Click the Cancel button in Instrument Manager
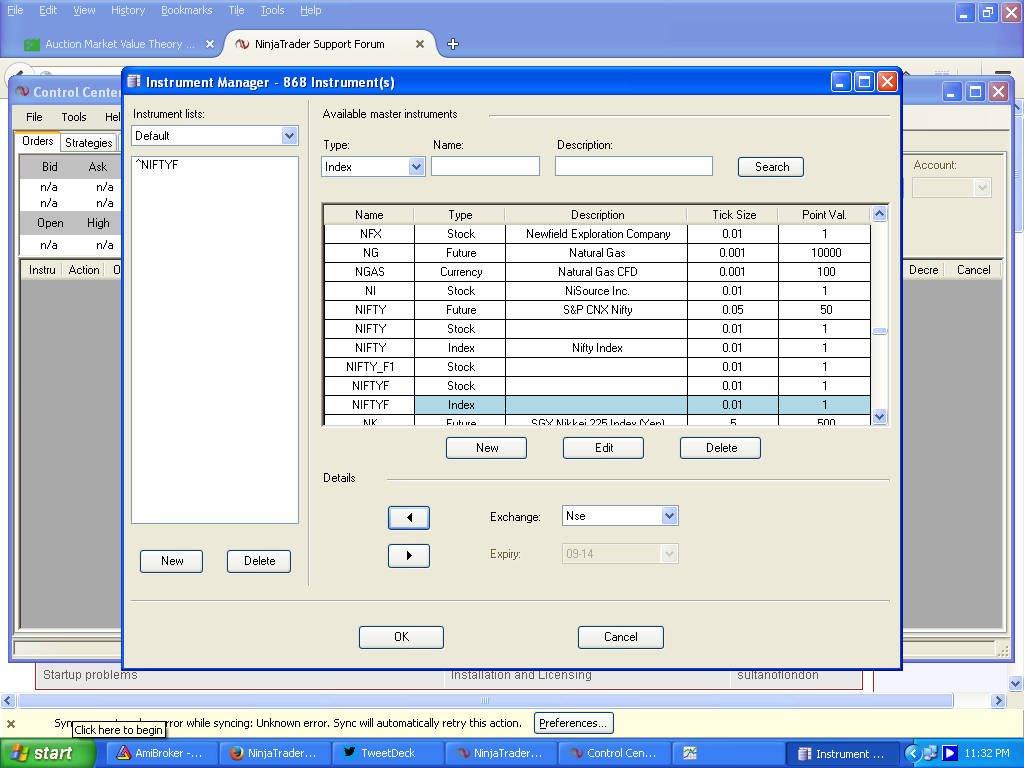The image size is (1024, 768). coord(620,637)
